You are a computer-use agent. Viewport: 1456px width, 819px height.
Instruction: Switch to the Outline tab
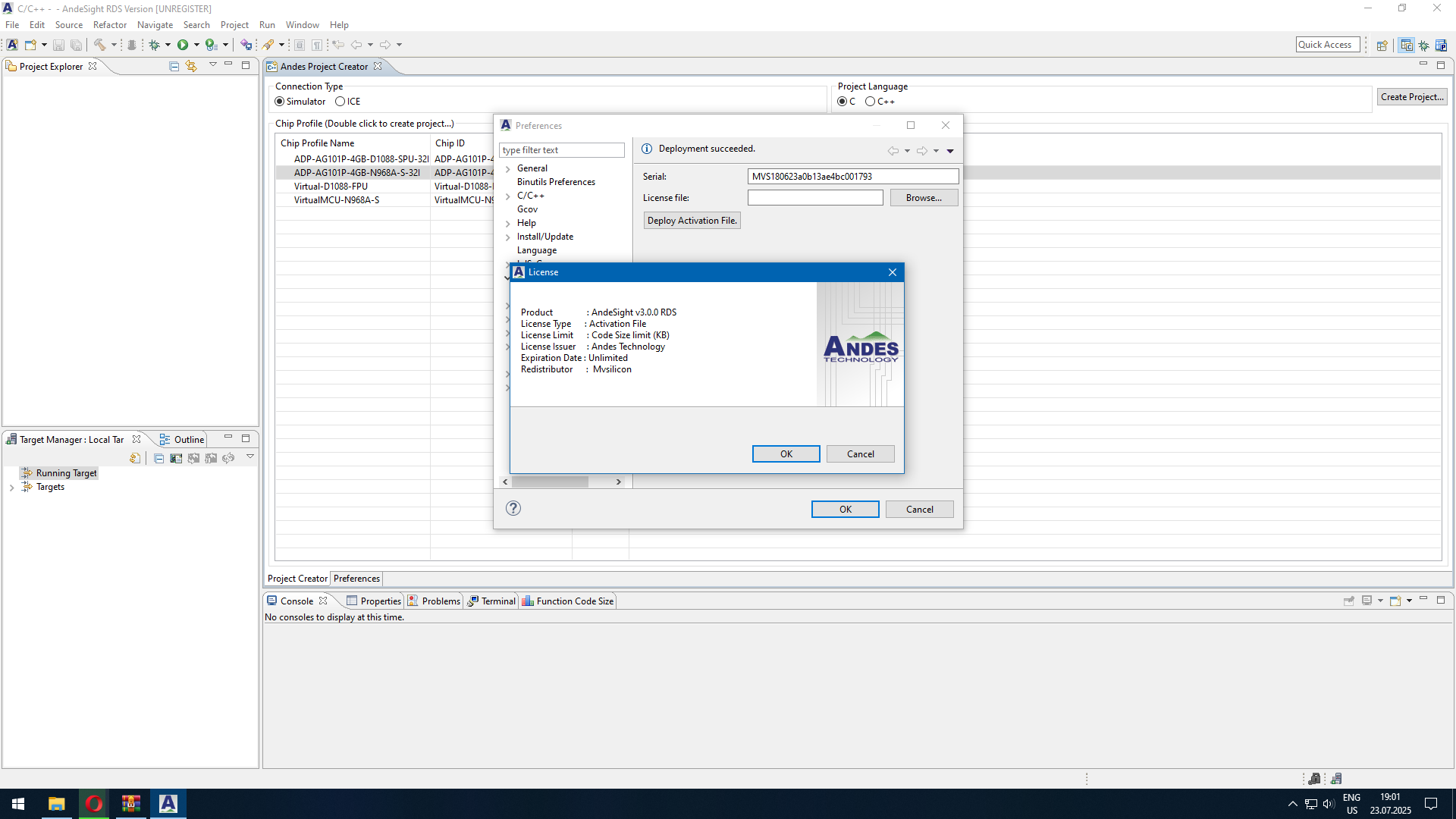[x=182, y=439]
